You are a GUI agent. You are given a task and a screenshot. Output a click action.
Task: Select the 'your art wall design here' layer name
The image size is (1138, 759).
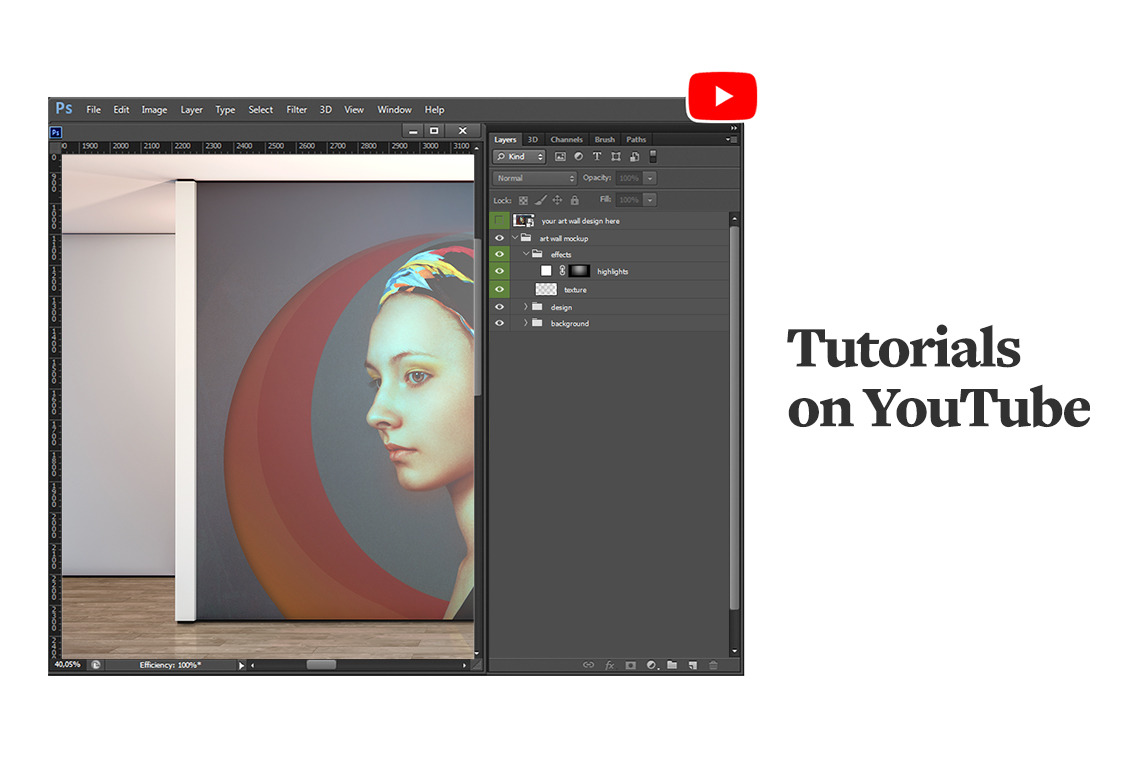coord(581,221)
